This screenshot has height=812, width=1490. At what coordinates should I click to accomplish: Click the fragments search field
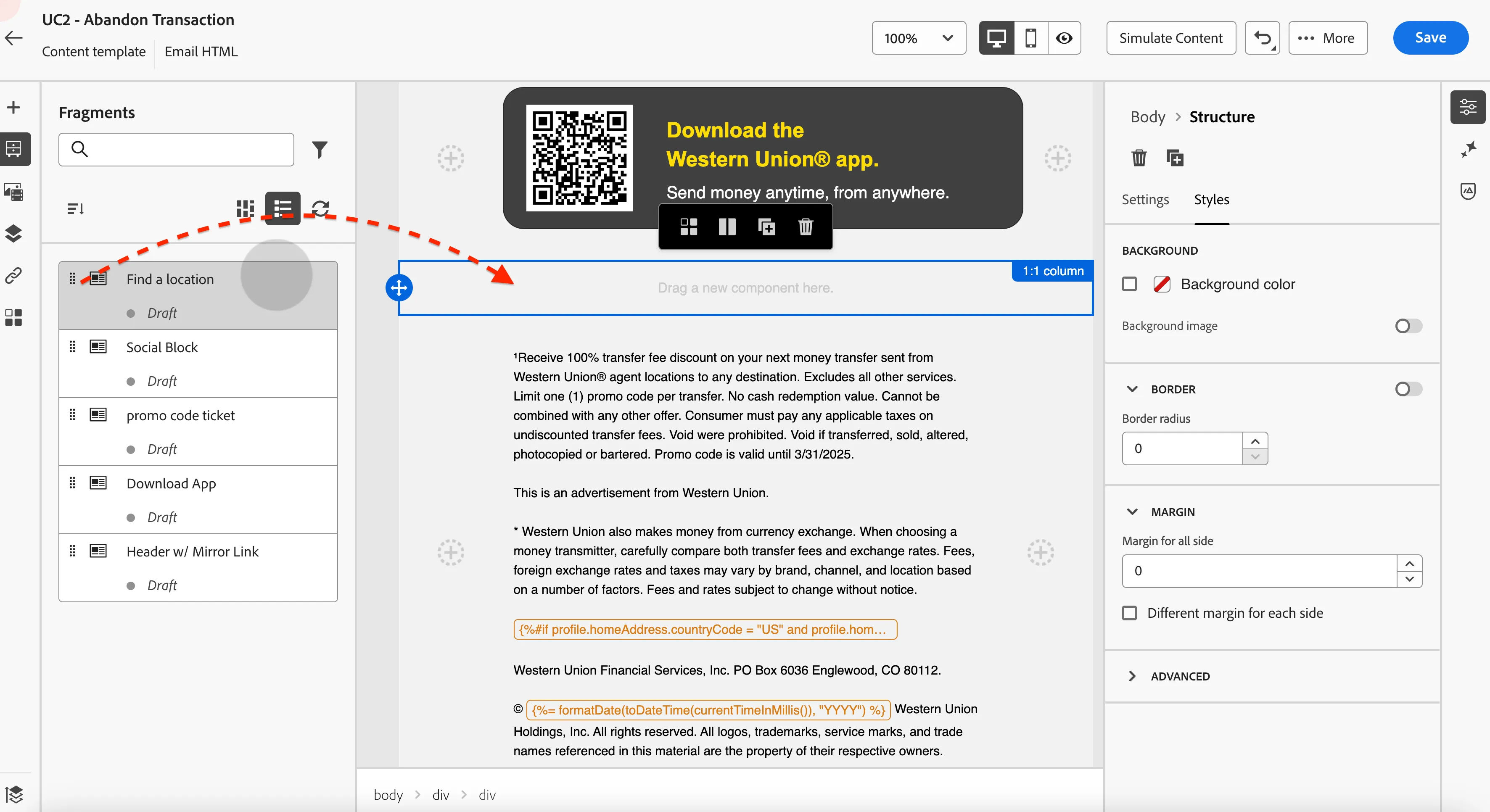coord(177,150)
